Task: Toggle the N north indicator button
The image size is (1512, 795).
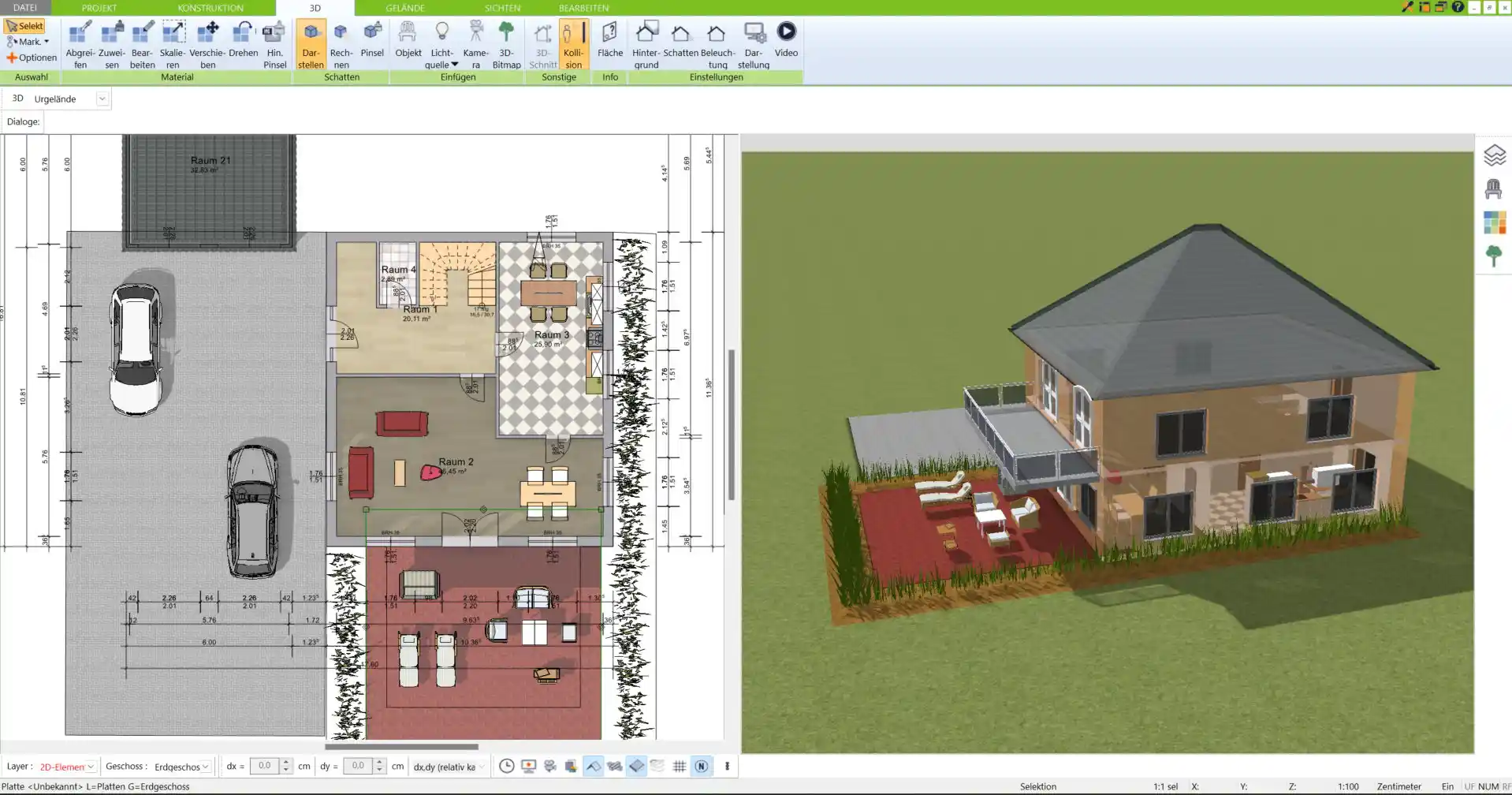Action: [701, 766]
